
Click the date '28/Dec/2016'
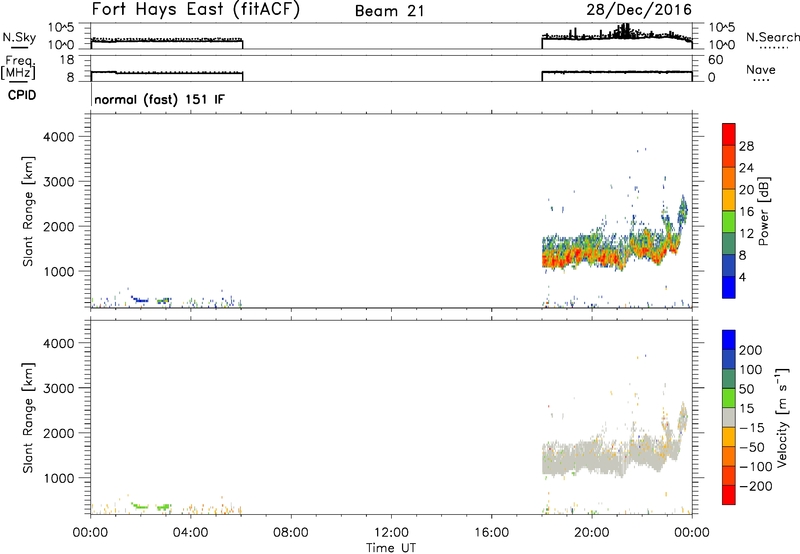(x=639, y=10)
